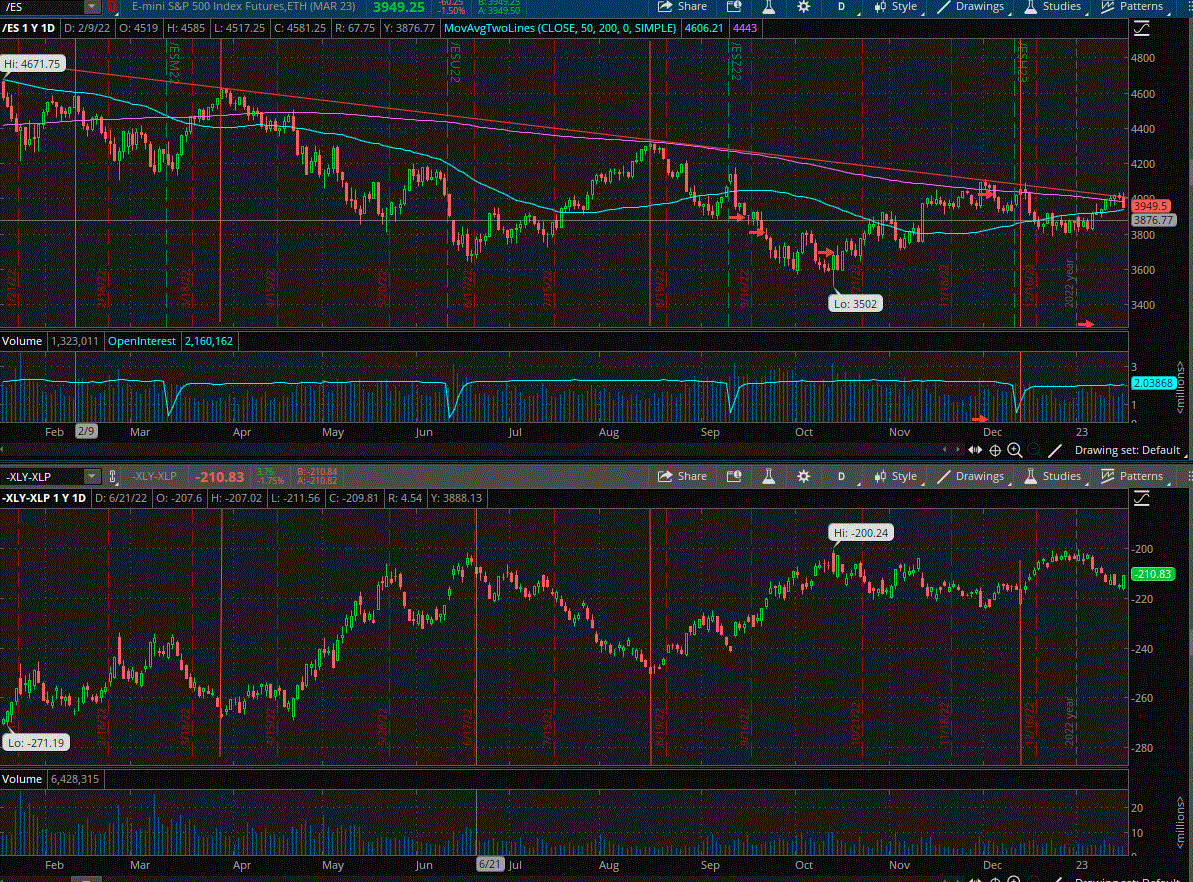Open the Drawings menu on -XLY-XLP chart
Viewport: 1193px width, 882px height.
click(x=972, y=476)
